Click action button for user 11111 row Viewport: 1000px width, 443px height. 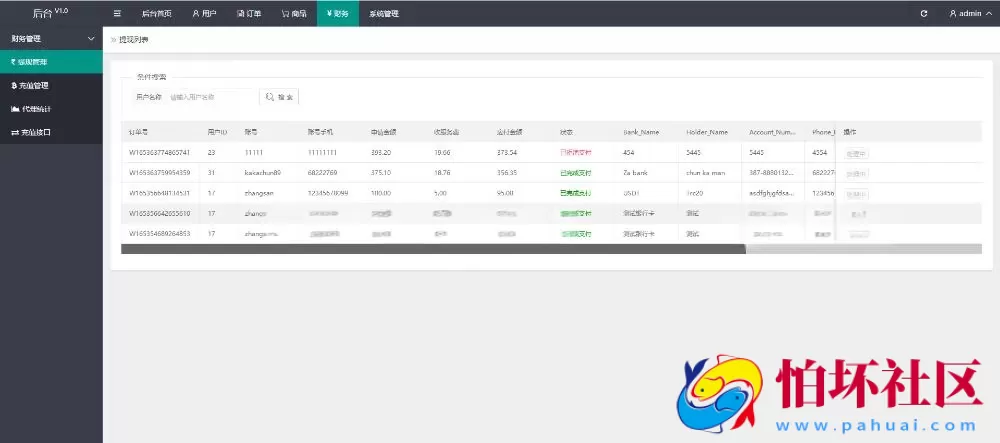856,153
